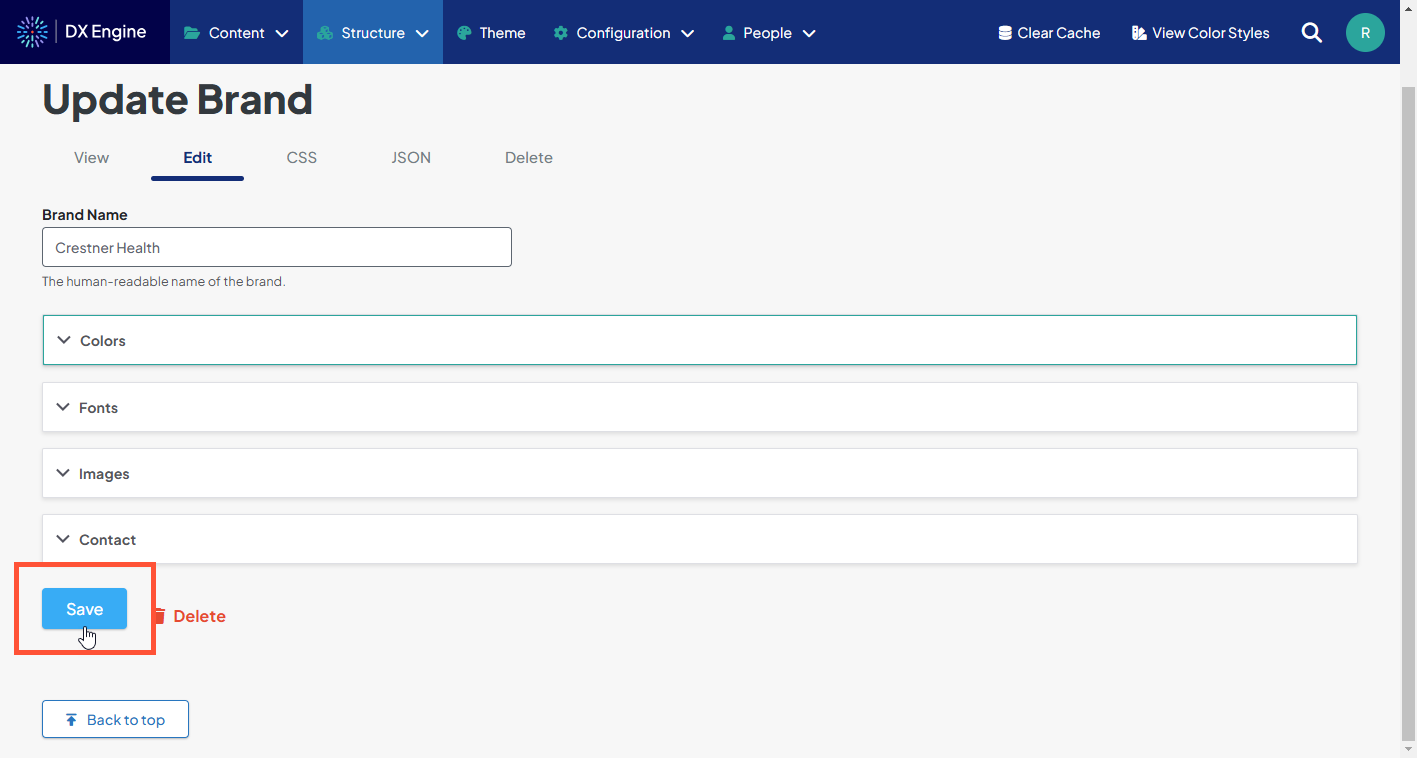The height and width of the screenshot is (758, 1417).
Task: Click the Back to top button
Action: coord(115,720)
